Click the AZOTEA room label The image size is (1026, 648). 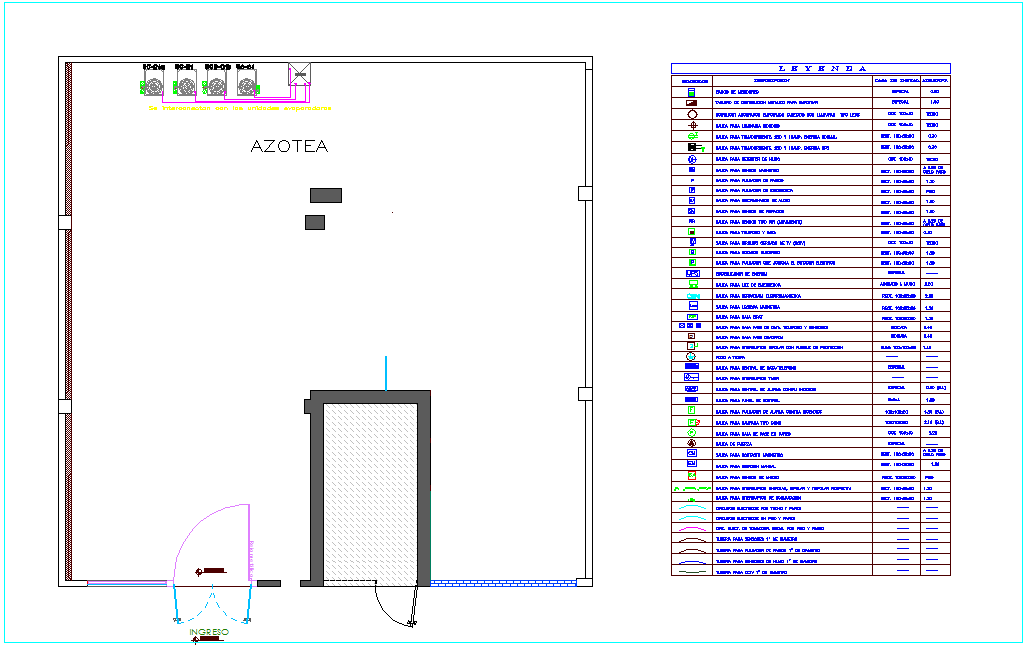pyautogui.click(x=289, y=147)
